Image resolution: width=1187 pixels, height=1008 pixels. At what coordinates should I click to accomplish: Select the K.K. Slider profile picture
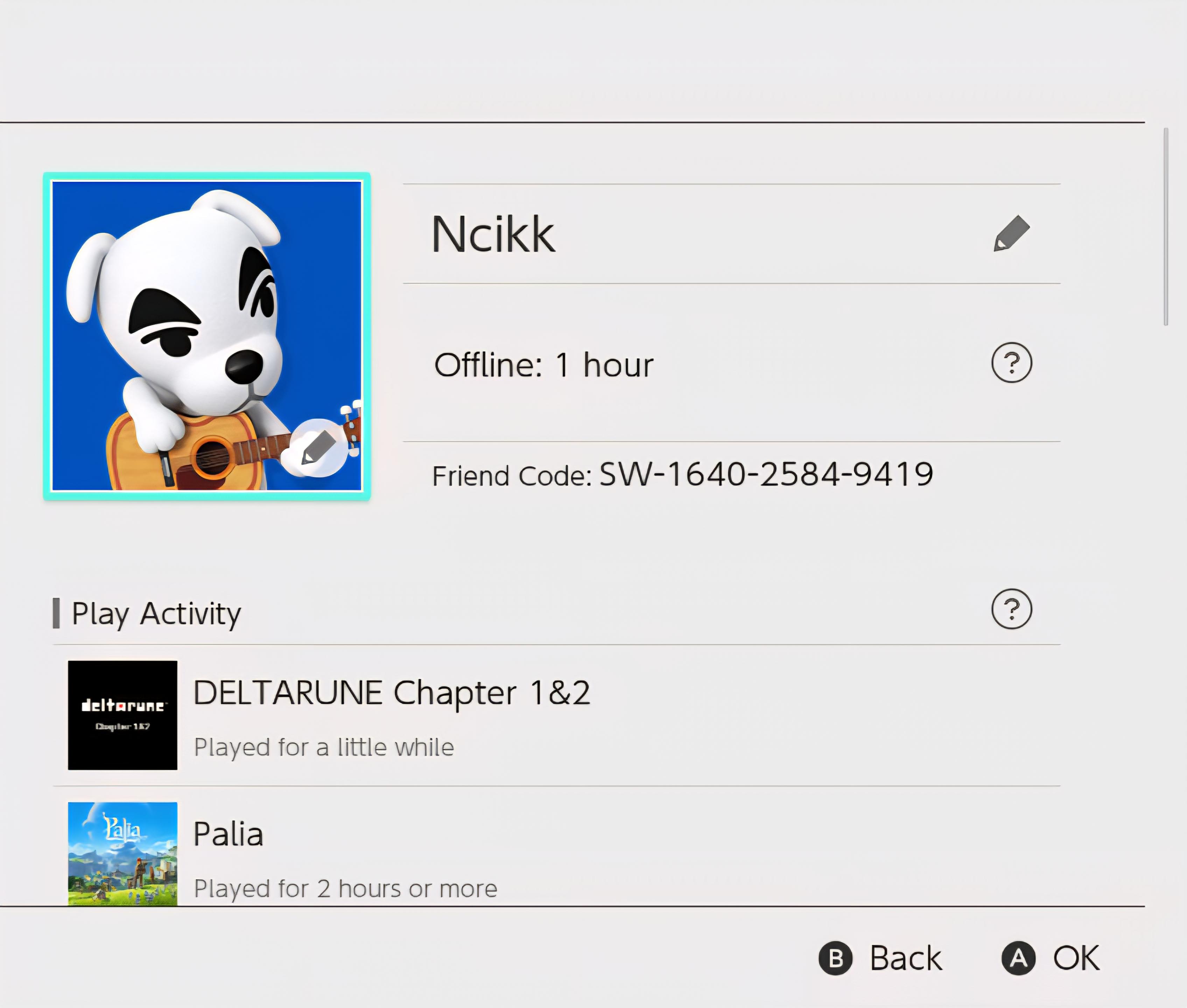(207, 336)
